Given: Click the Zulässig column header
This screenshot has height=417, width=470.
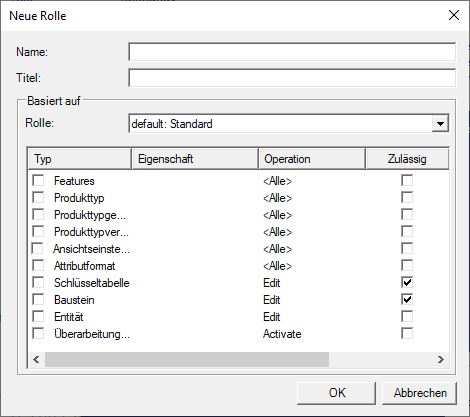Looking at the screenshot, I should click(x=407, y=159).
